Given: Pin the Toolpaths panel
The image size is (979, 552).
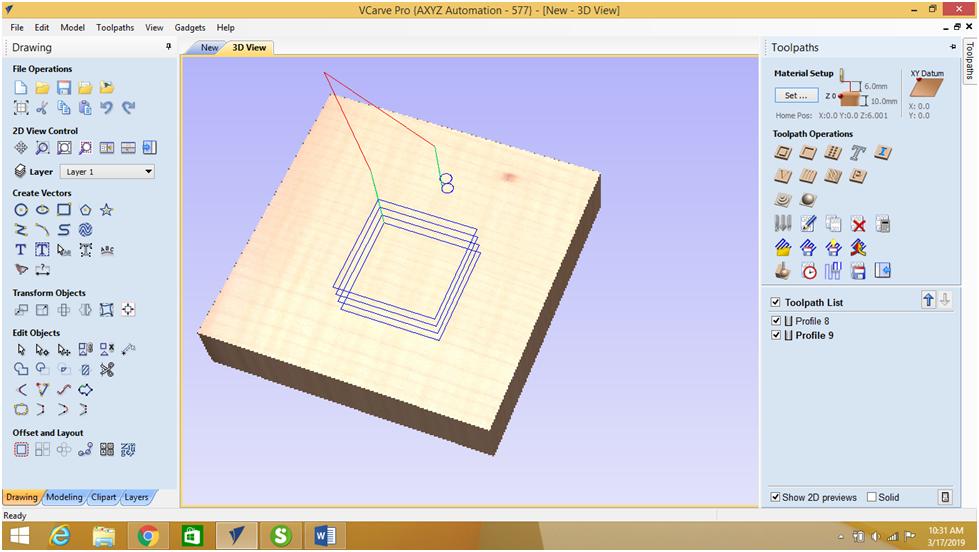Looking at the screenshot, I should [x=953, y=47].
